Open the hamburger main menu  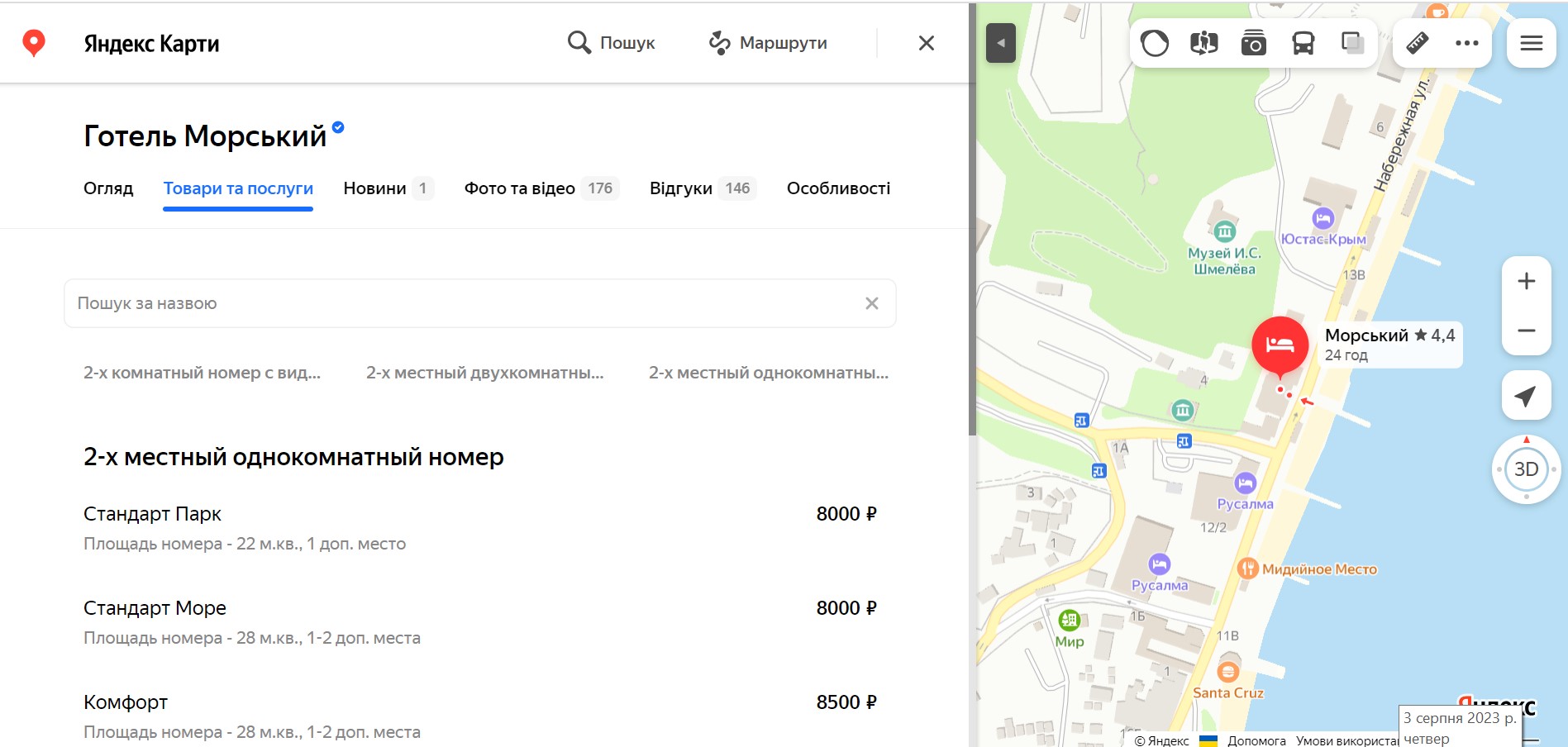pos(1531,43)
